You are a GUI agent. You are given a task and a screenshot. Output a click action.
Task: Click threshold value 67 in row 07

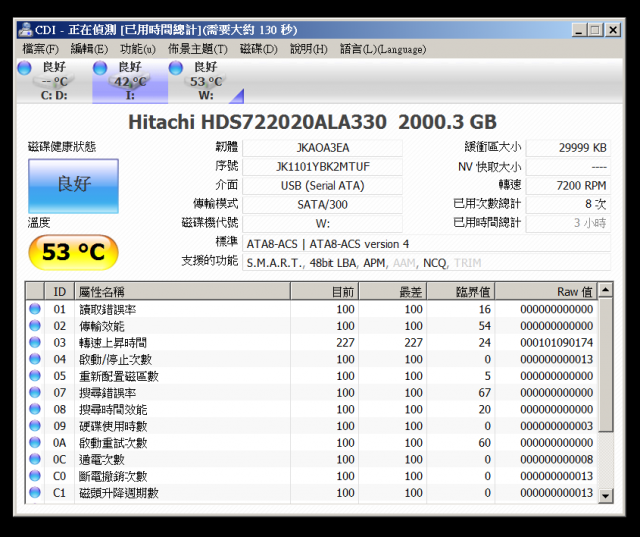point(484,393)
